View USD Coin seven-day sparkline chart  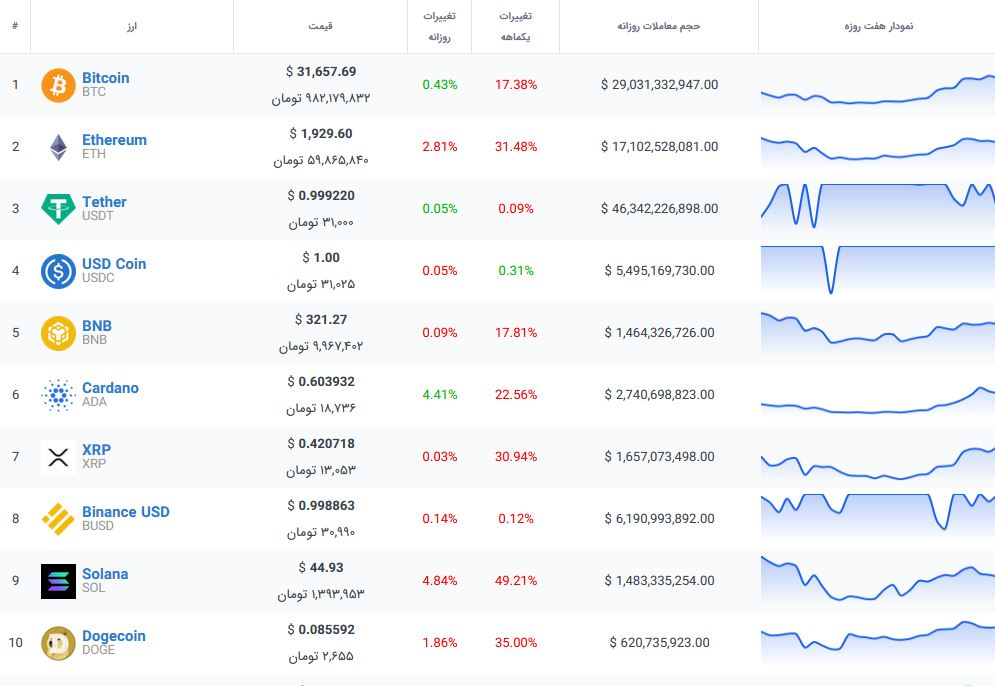click(878, 270)
